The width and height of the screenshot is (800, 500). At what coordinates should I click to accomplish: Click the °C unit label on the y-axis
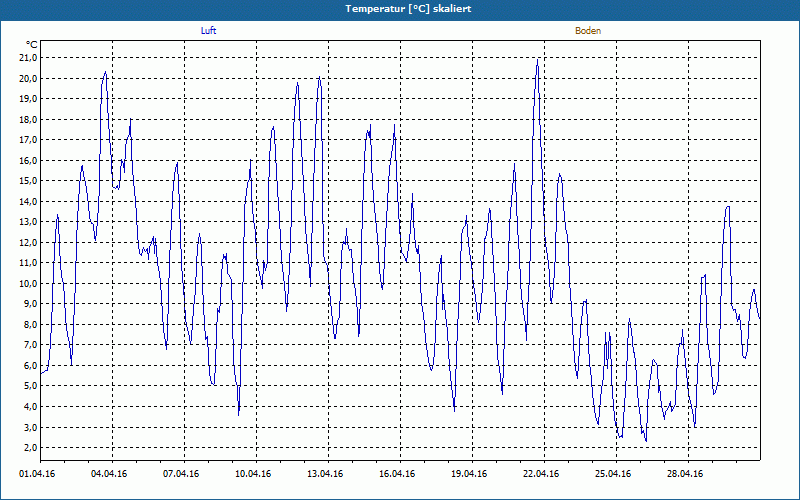pyautogui.click(x=32, y=45)
